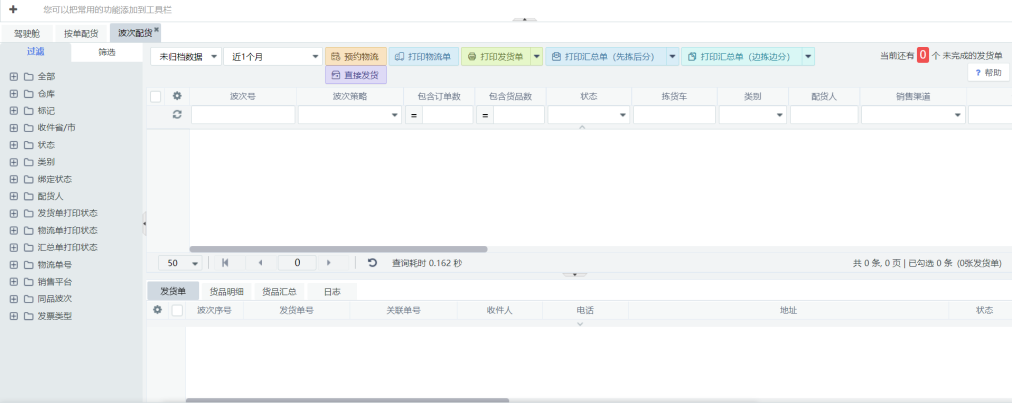Collapse the filter row with up chevron
This screenshot has width=1012, height=405.
click(x=582, y=127)
